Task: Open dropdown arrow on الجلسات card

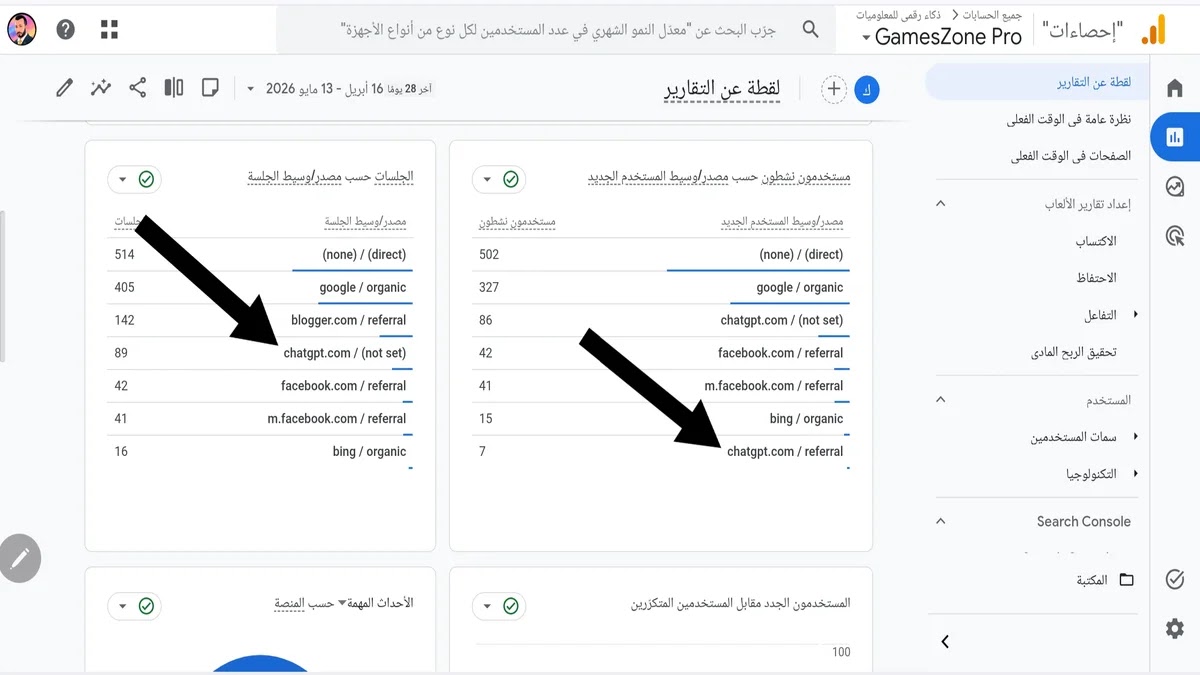Action: coord(123,180)
